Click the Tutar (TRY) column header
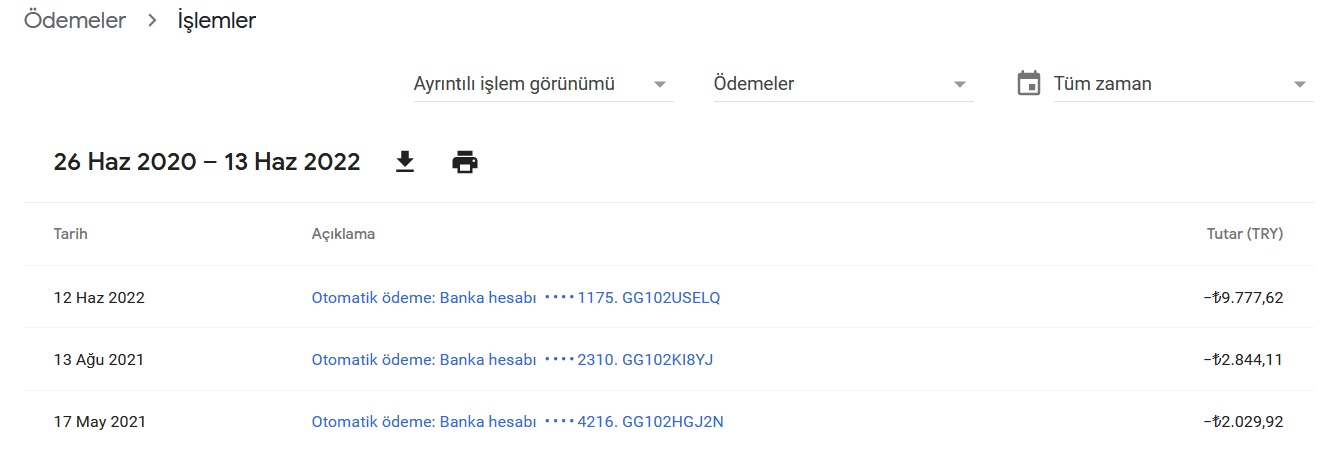 (1245, 234)
